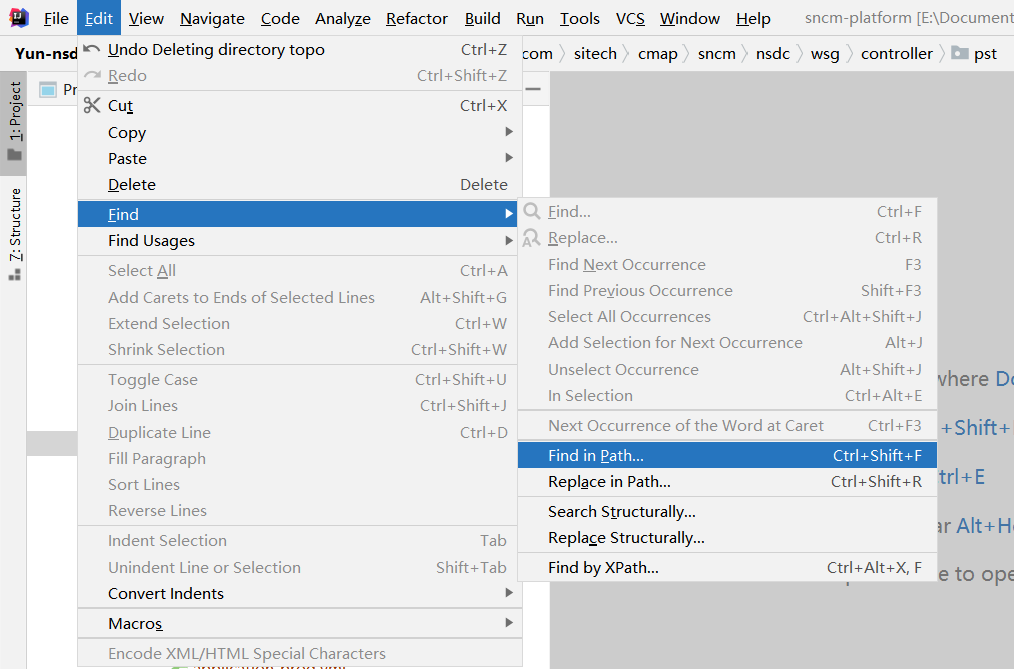Click the highlighted Find submenu arrow
The image size is (1014, 669).
[x=509, y=213]
